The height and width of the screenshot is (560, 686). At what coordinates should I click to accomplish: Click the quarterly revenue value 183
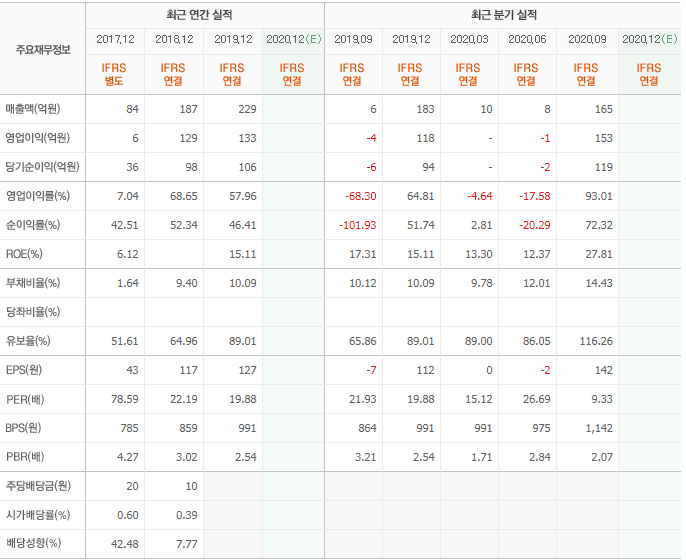[425, 109]
